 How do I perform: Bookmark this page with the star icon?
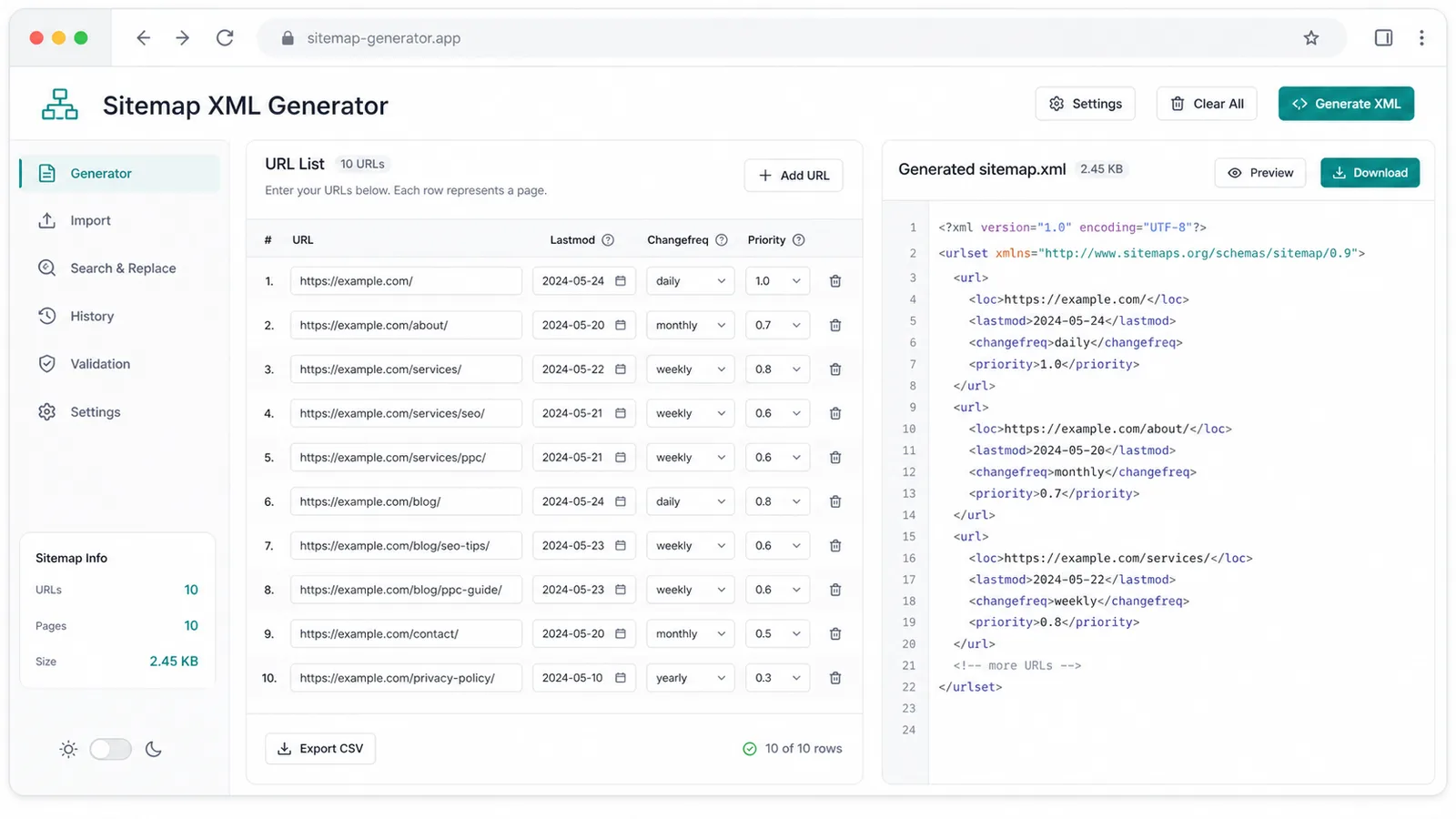(x=1310, y=38)
